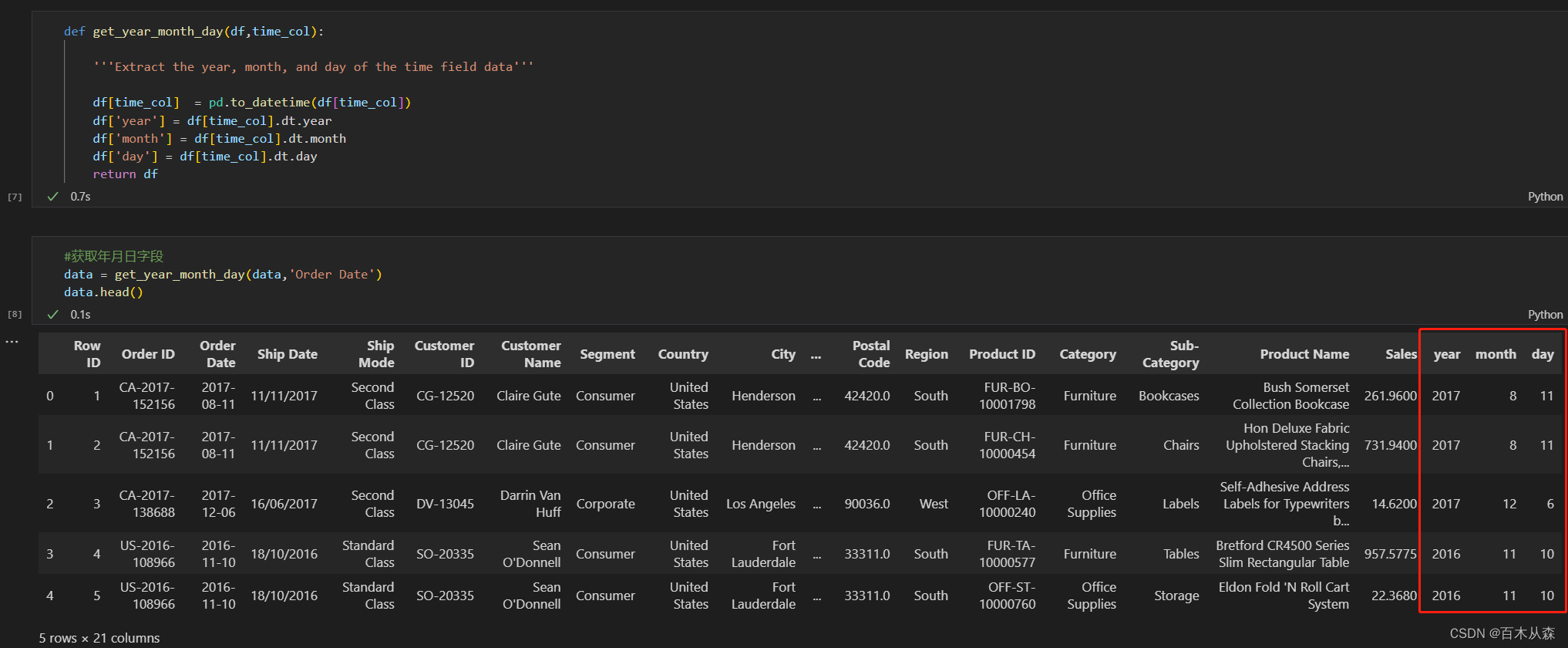The height and width of the screenshot is (648, 1568).
Task: Click the Row ID column header
Action: [87, 354]
